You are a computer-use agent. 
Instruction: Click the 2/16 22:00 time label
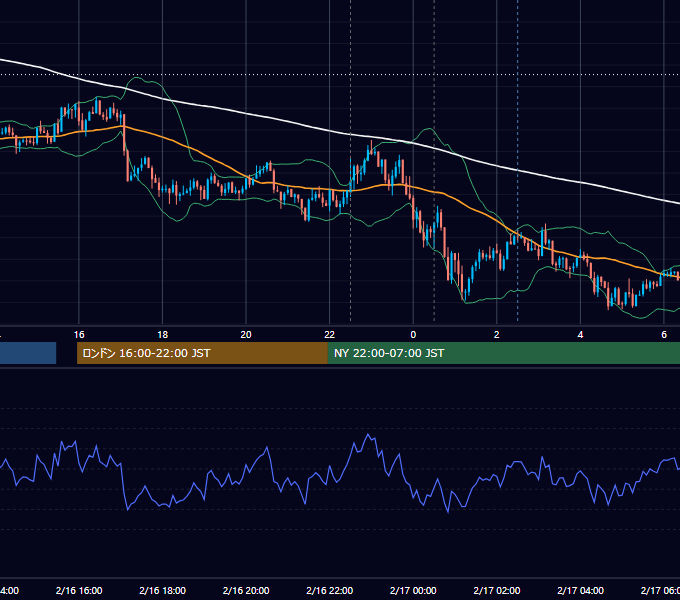[330, 590]
